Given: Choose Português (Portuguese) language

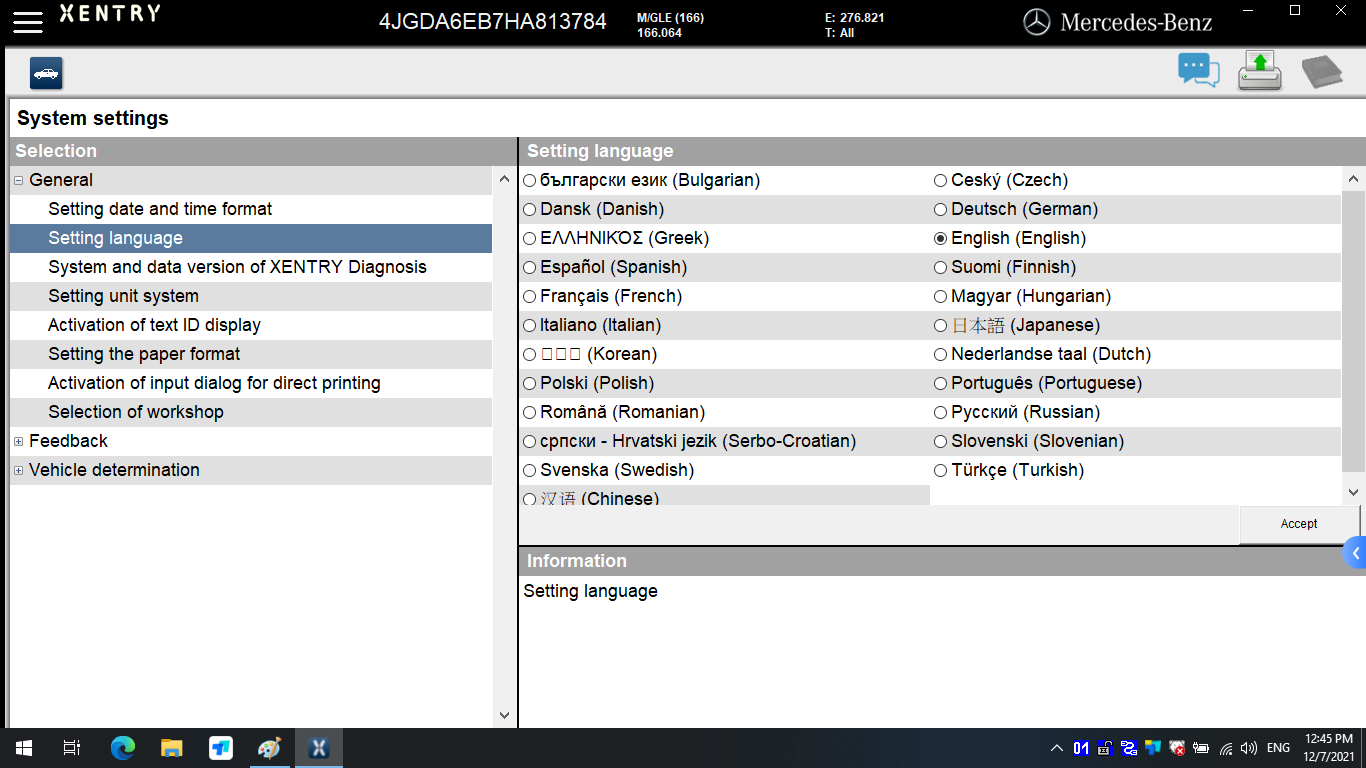Looking at the screenshot, I should (x=941, y=384).
